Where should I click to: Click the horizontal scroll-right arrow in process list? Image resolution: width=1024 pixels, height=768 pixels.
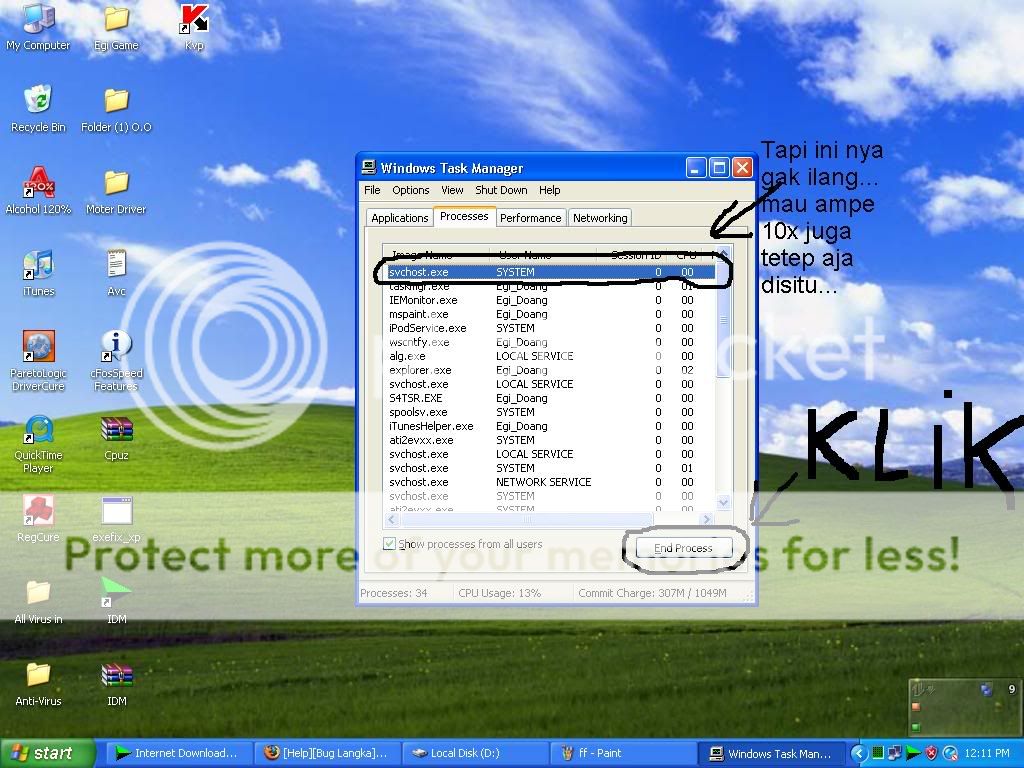[x=707, y=519]
